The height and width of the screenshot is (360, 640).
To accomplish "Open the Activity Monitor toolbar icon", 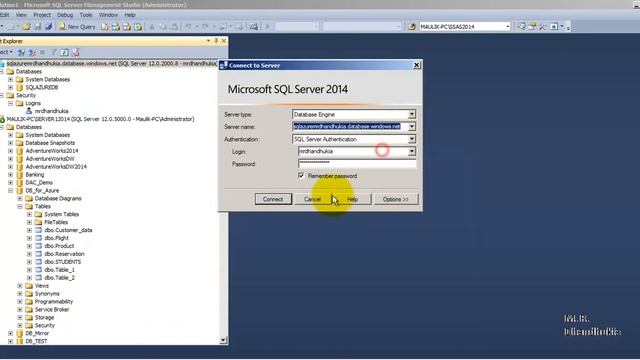I will (254, 27).
